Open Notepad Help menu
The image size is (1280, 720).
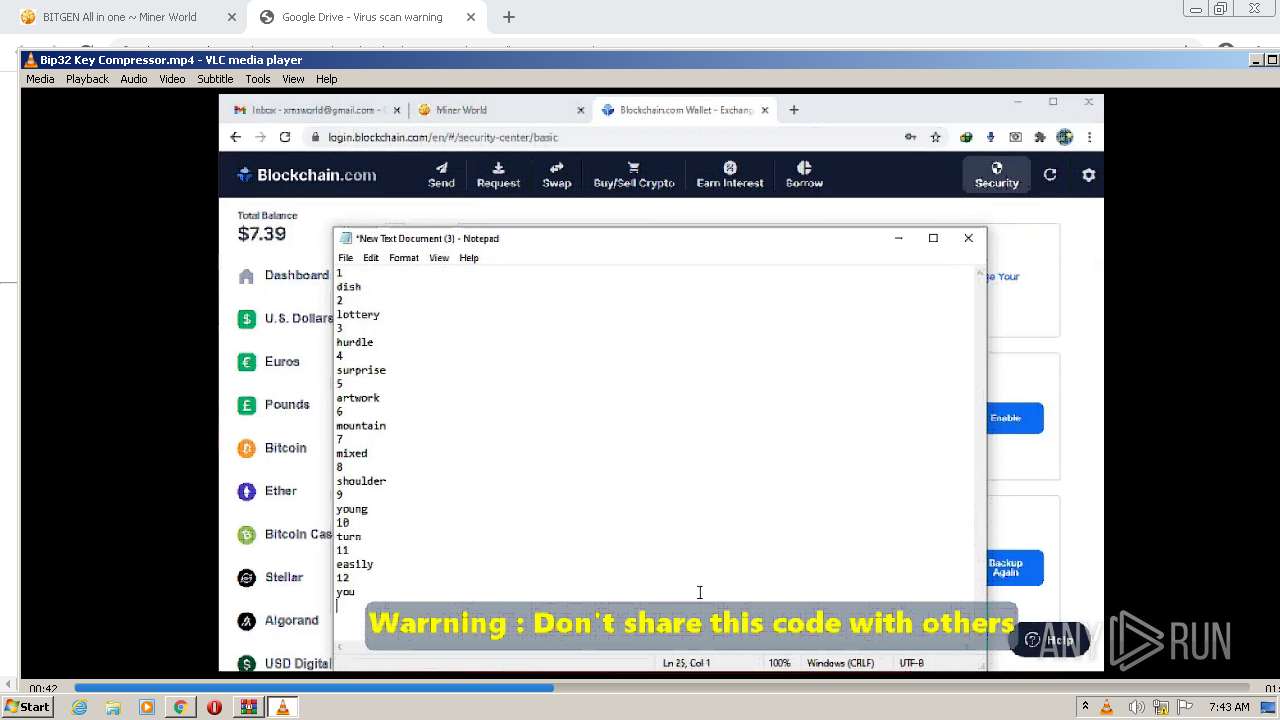coord(469,258)
